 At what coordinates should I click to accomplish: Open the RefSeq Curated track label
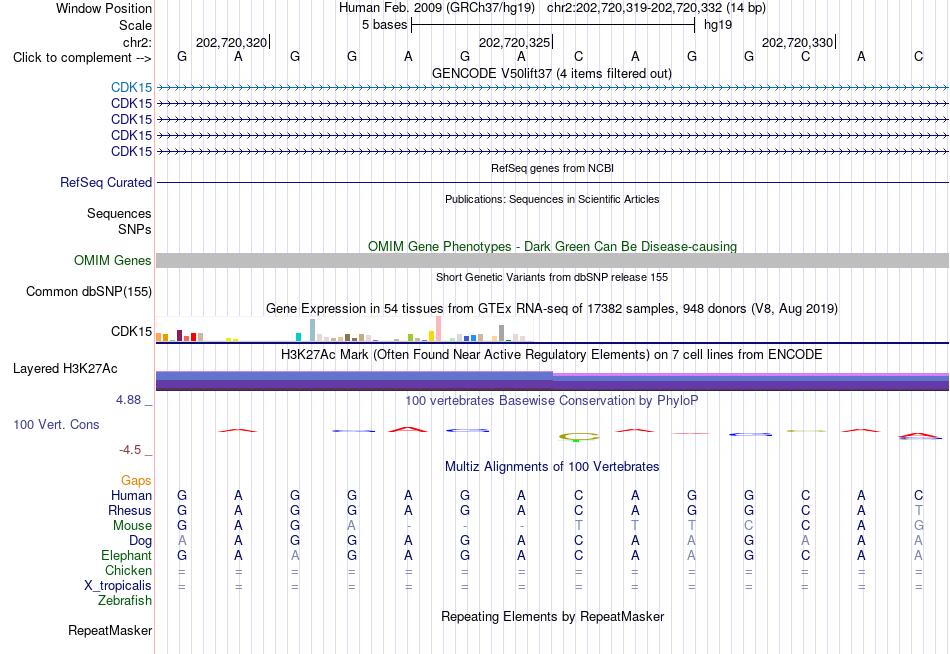[105, 182]
